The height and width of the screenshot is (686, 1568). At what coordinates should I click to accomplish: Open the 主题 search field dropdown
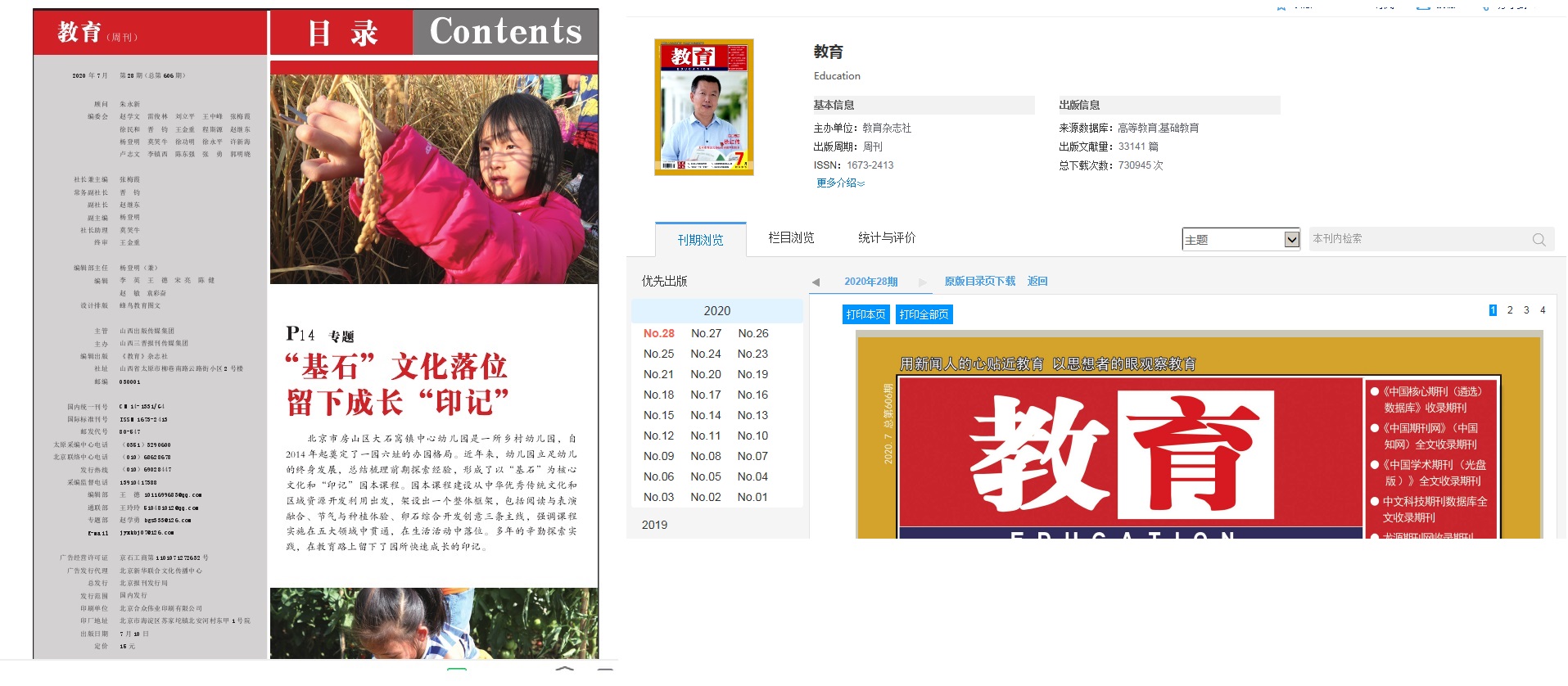pyautogui.click(x=1291, y=240)
